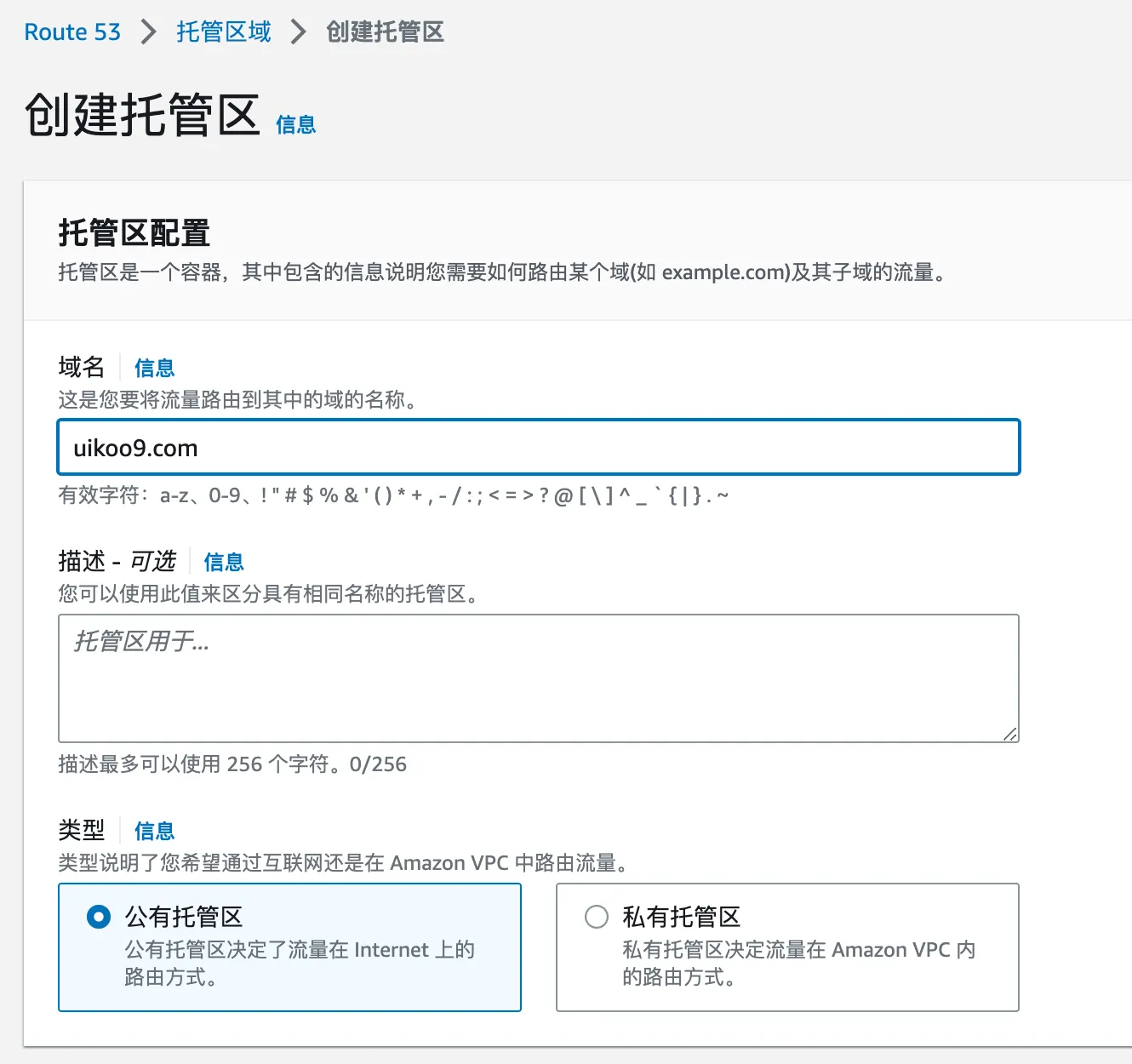Go to 托管区域 breadcrumb page
This screenshot has height=1064, width=1132.
point(223,32)
